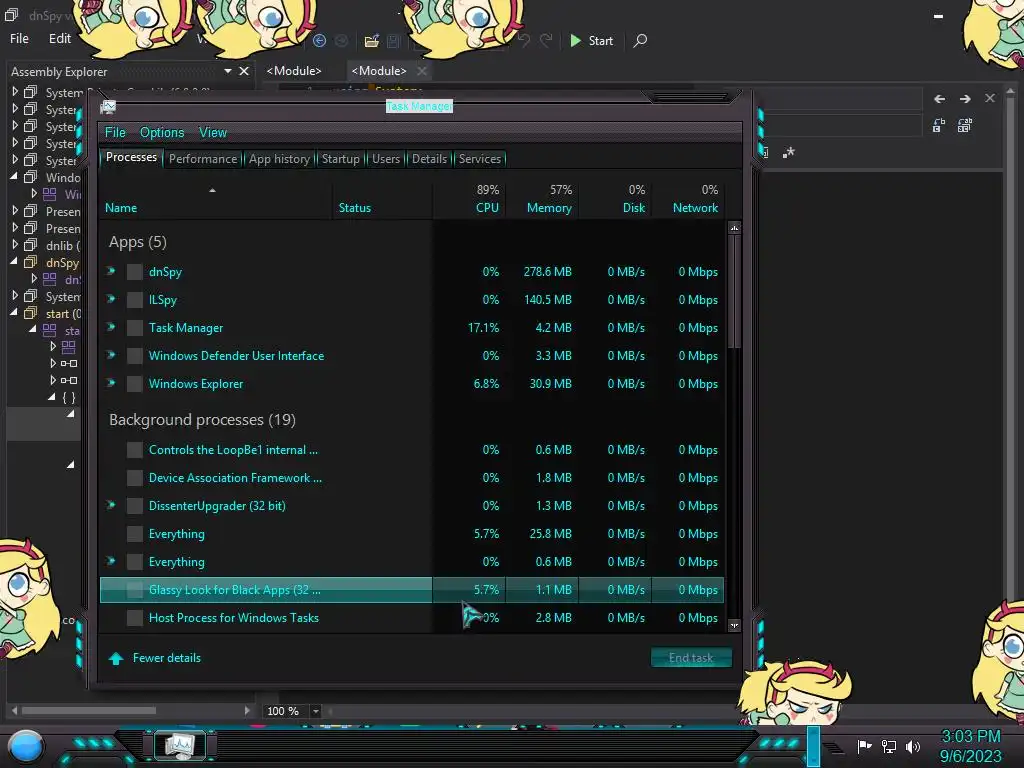Open the 100 % zoom dropdown in dnSpy
This screenshot has width=1024, height=768.
click(x=315, y=711)
